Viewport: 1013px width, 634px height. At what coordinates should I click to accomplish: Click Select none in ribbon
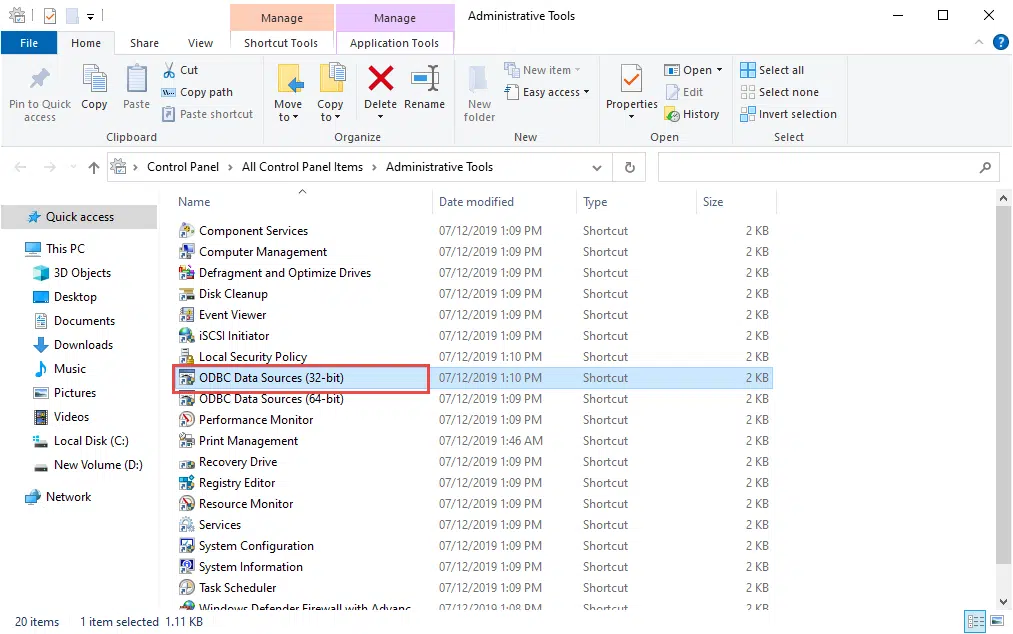[779, 92]
